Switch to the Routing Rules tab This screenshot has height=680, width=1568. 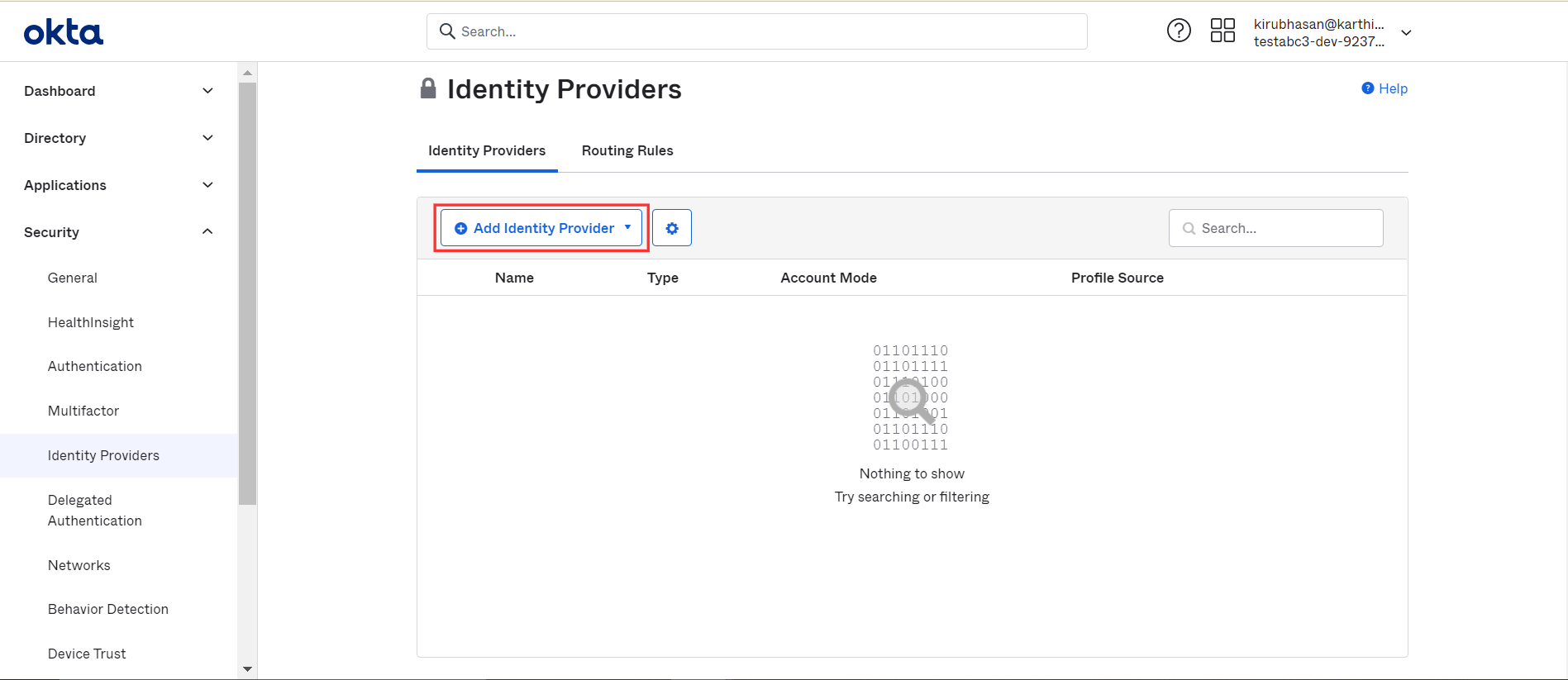coord(627,150)
